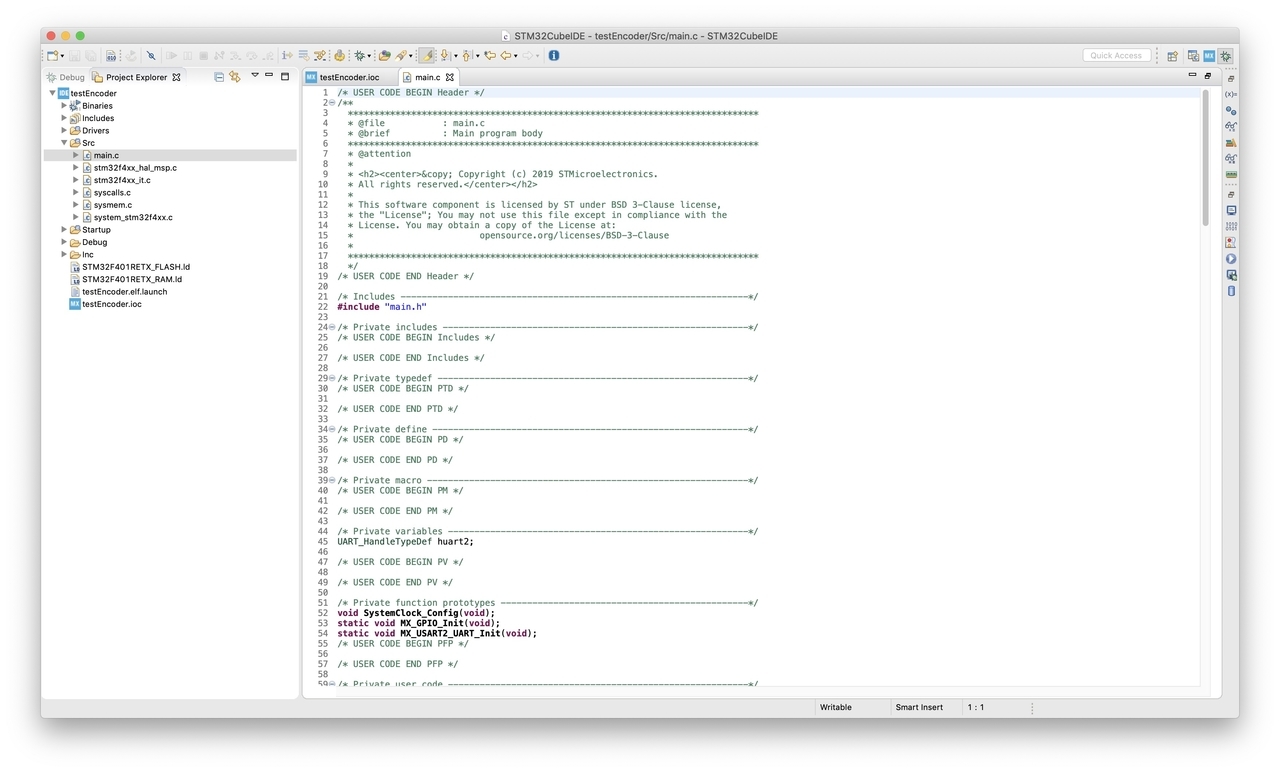Click the editor vertical scrollbar thumb
Screen dimensions: 1280x772
click(1205, 157)
